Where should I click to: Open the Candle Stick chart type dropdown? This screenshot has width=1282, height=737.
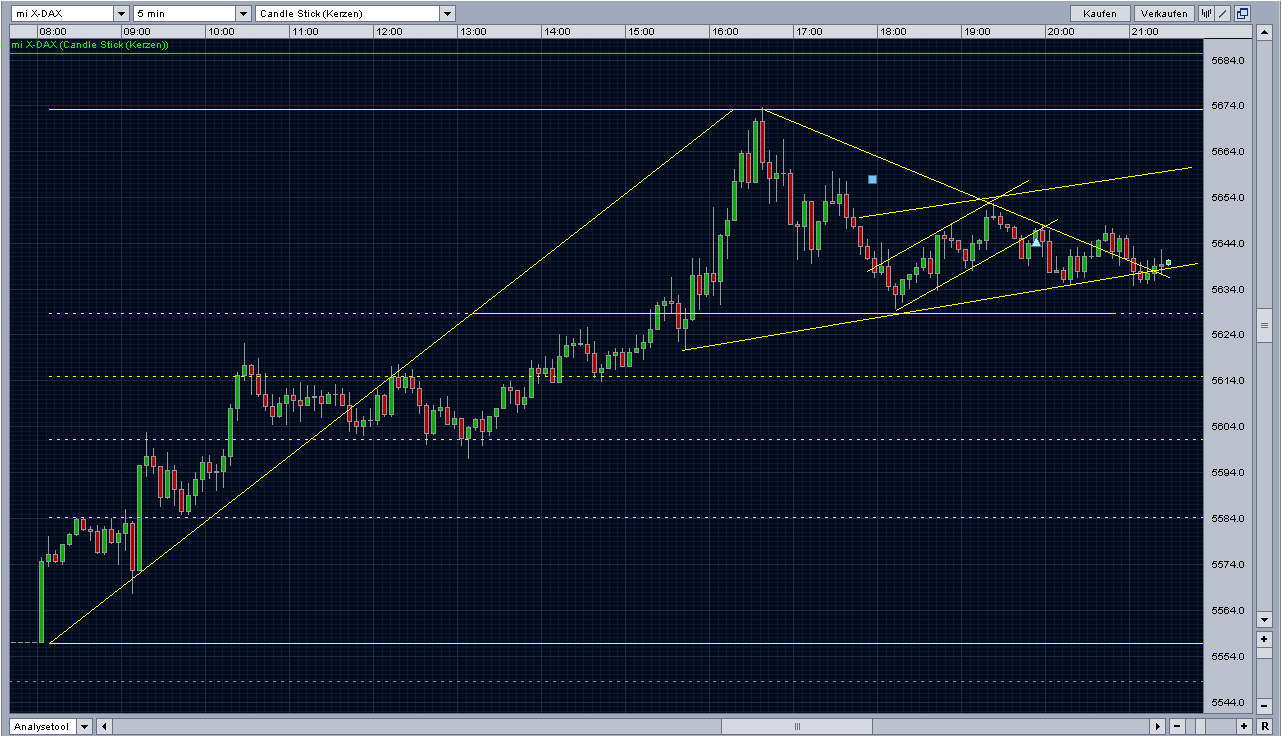coord(447,14)
